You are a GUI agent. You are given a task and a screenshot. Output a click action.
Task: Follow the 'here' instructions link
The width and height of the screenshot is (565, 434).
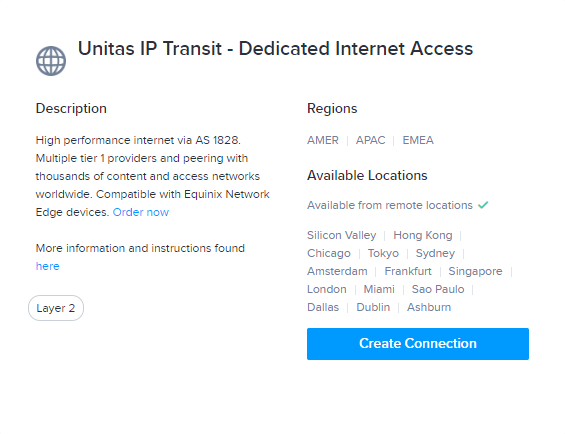point(48,266)
